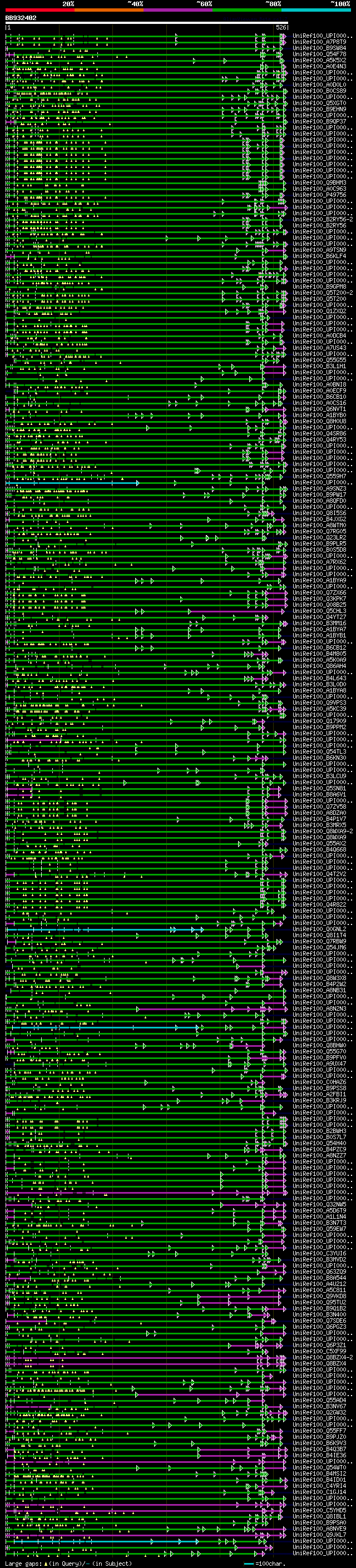Click hit label UniRef100_Q7RG05
The width and height of the screenshot is (356, 1568).
click(319, 531)
